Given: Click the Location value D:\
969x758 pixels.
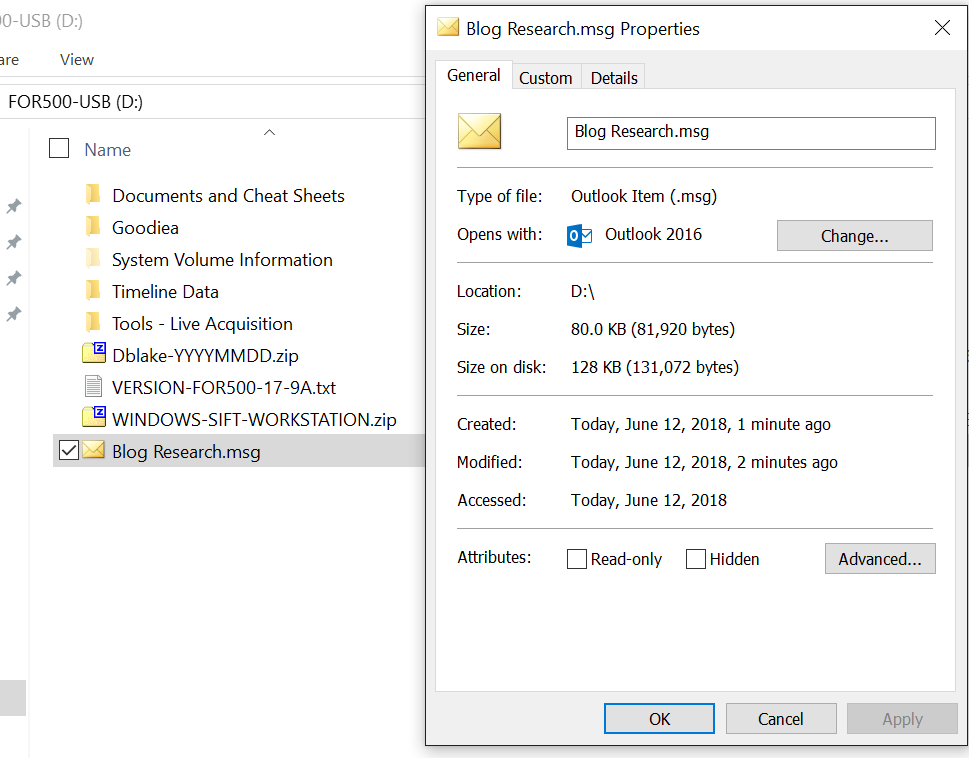Looking at the screenshot, I should point(582,291).
